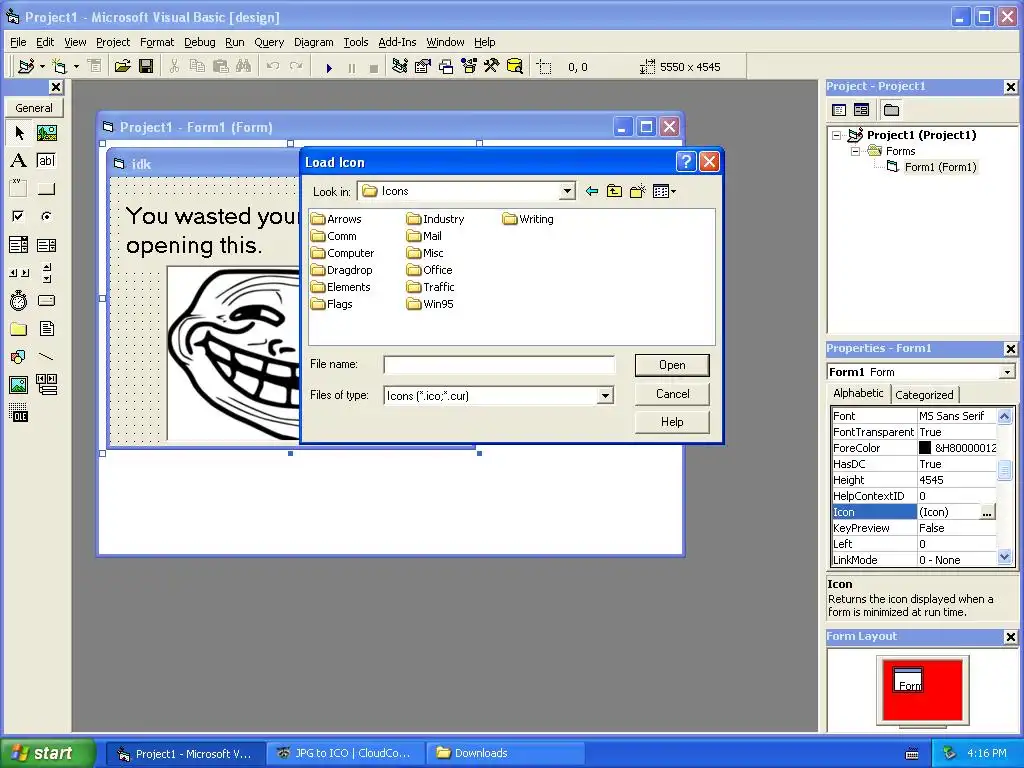The image size is (1024, 768).
Task: Click View Code in Project panel
Action: coord(839,110)
